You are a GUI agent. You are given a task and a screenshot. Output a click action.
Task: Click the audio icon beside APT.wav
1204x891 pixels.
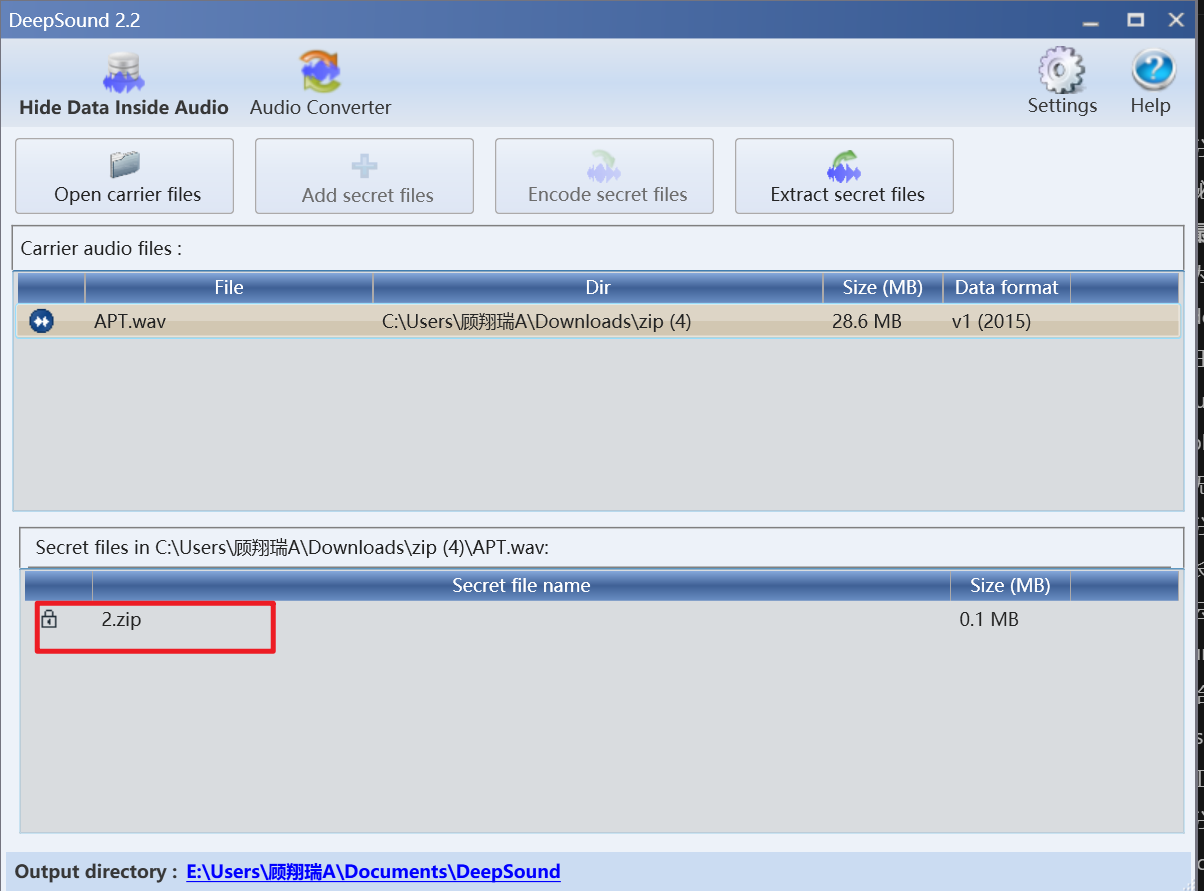[x=42, y=321]
